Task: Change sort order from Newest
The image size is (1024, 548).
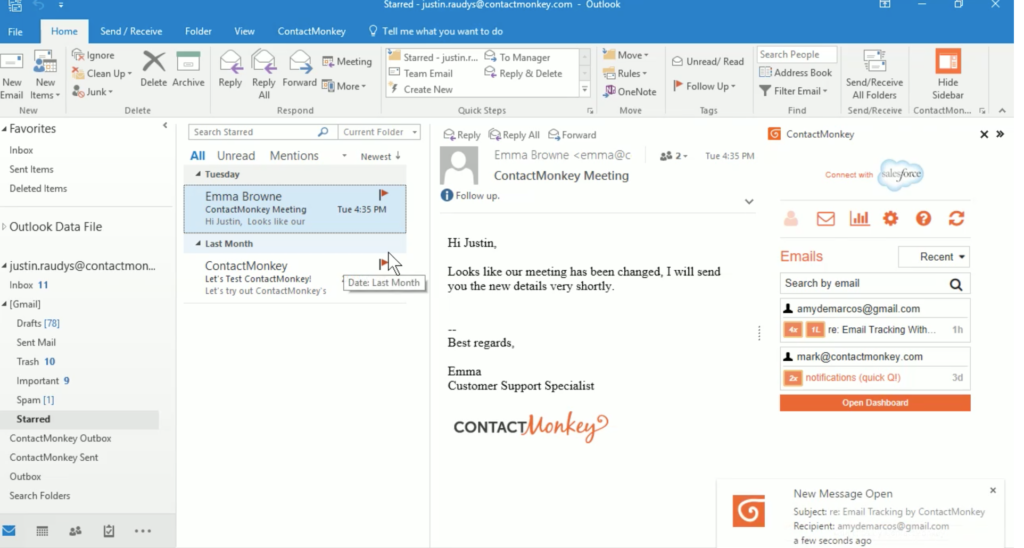Action: point(380,156)
